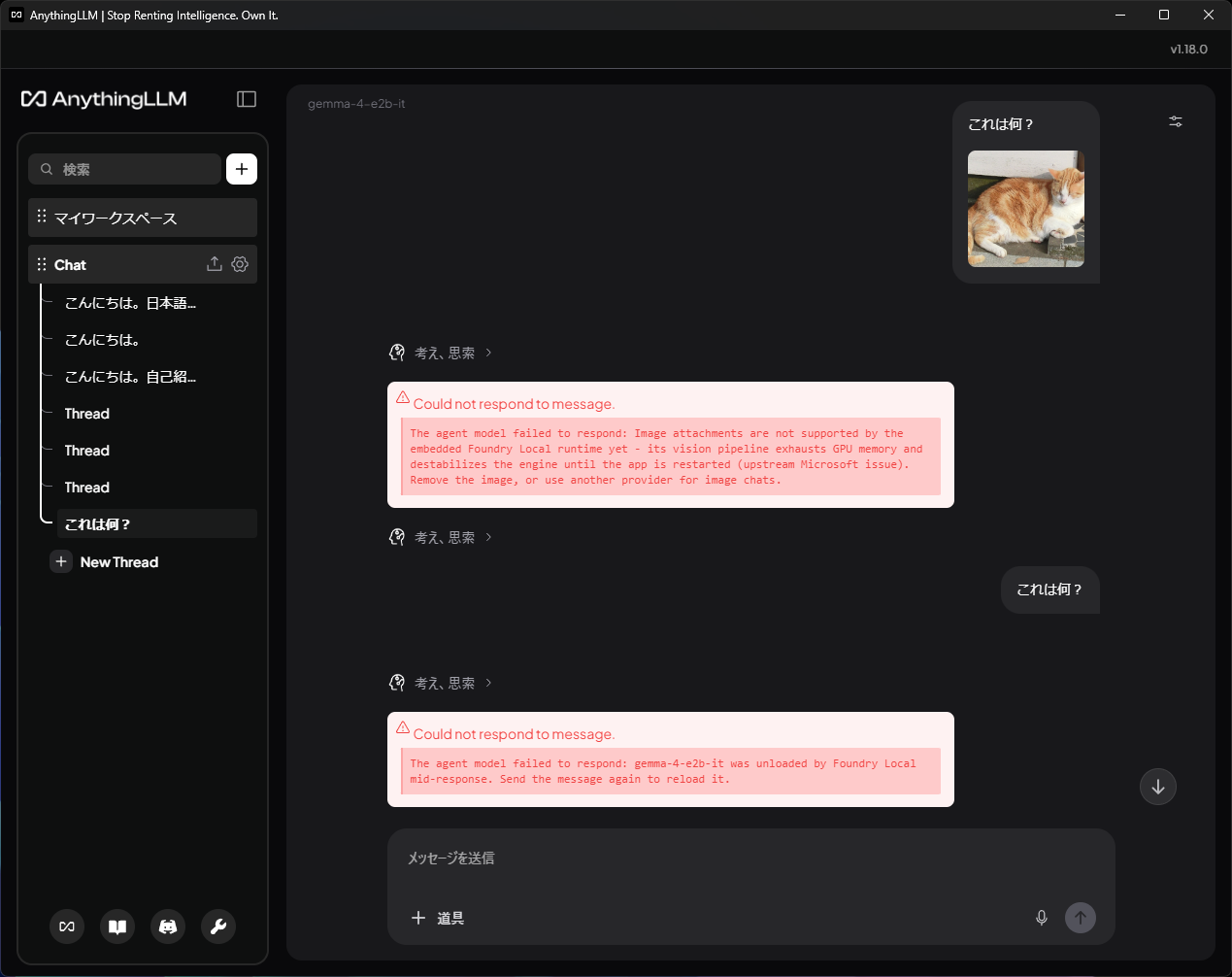
Task: Click the new workspace plus button
Action: pyautogui.click(x=242, y=169)
